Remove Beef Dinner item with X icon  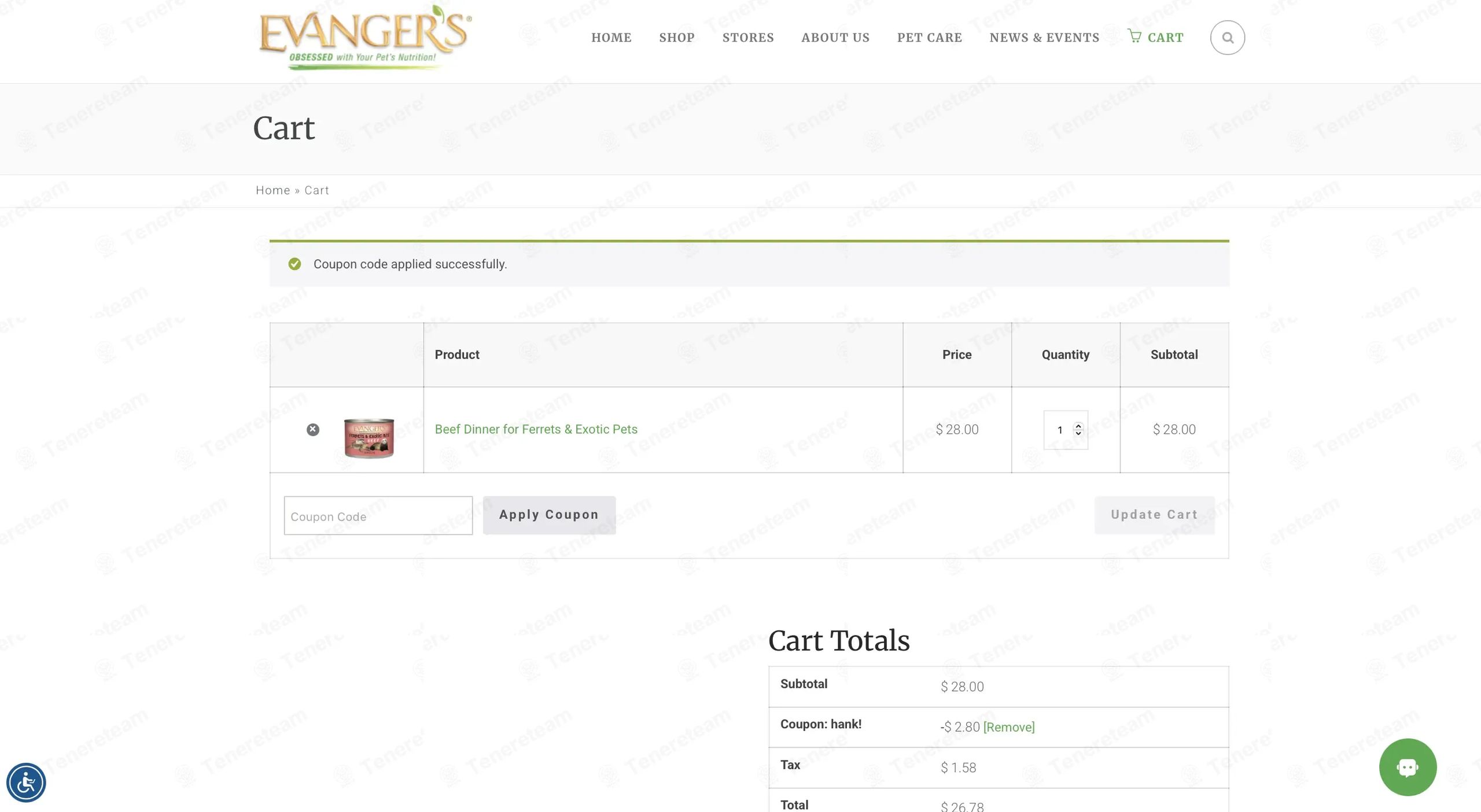tap(313, 429)
